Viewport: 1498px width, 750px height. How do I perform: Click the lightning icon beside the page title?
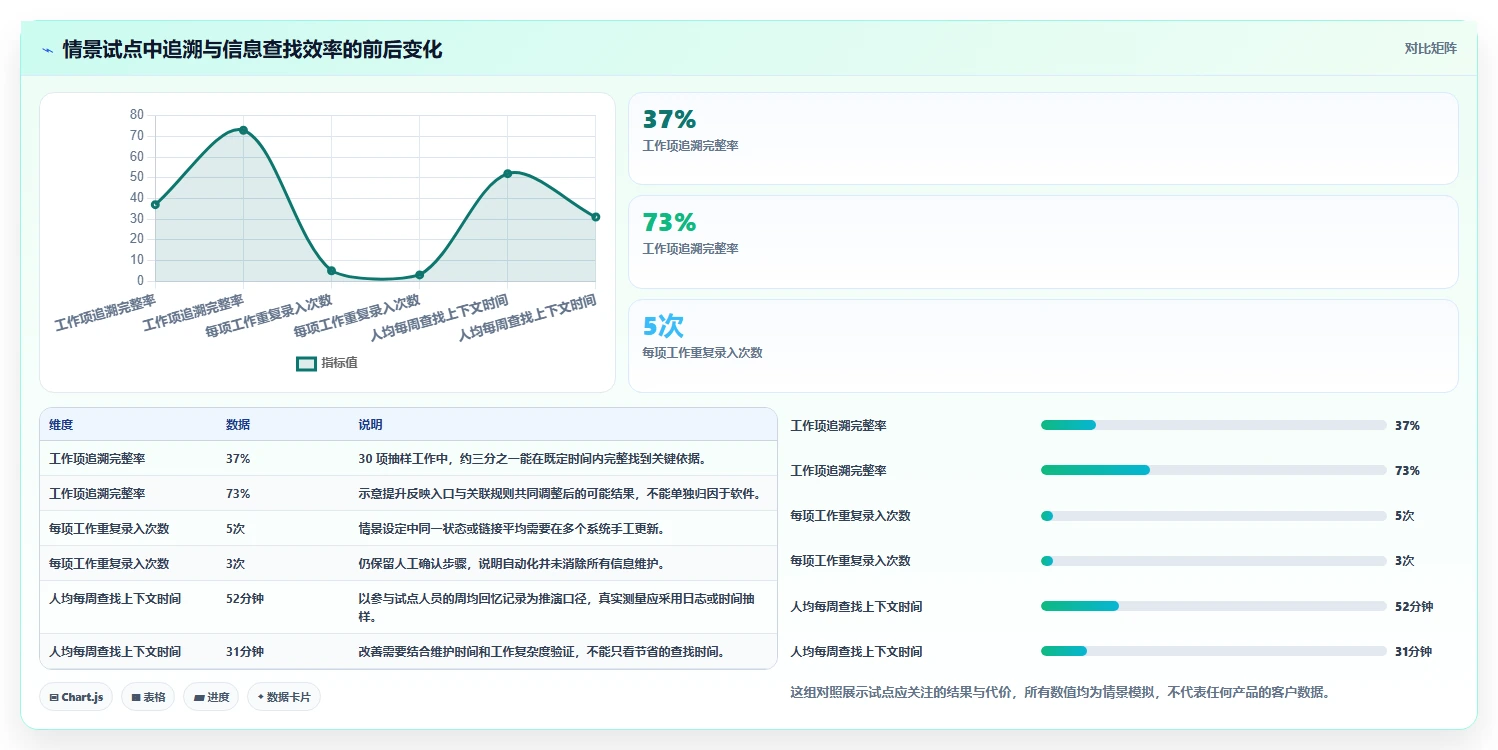47,50
